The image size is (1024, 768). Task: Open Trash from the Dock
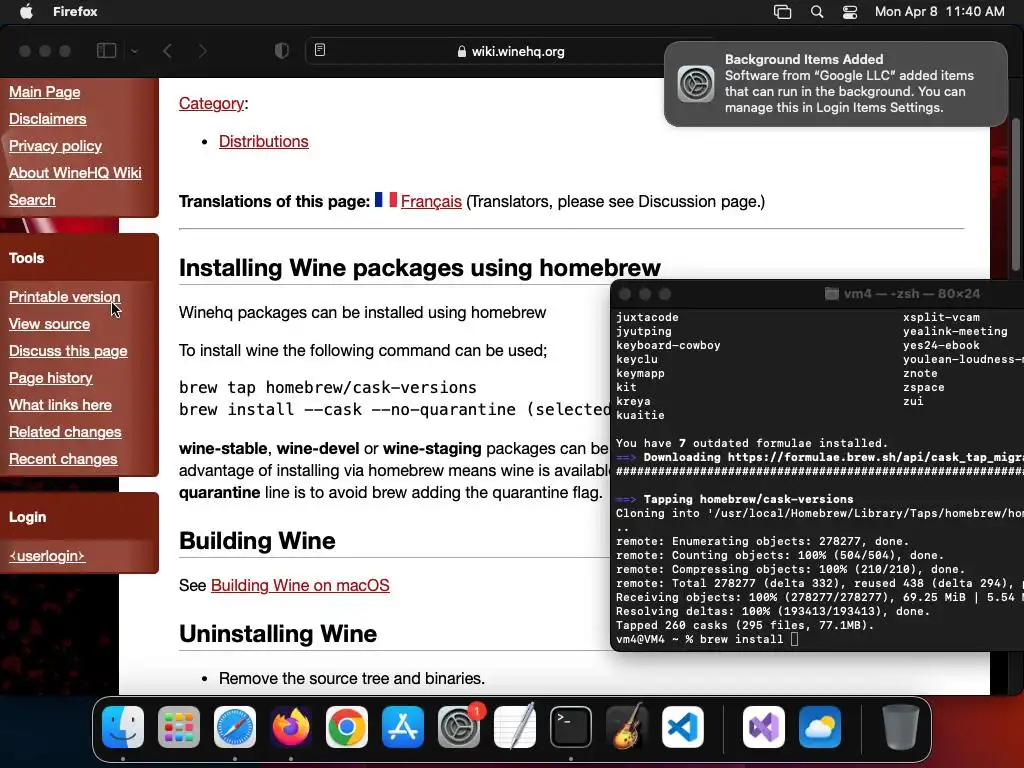[901, 727]
